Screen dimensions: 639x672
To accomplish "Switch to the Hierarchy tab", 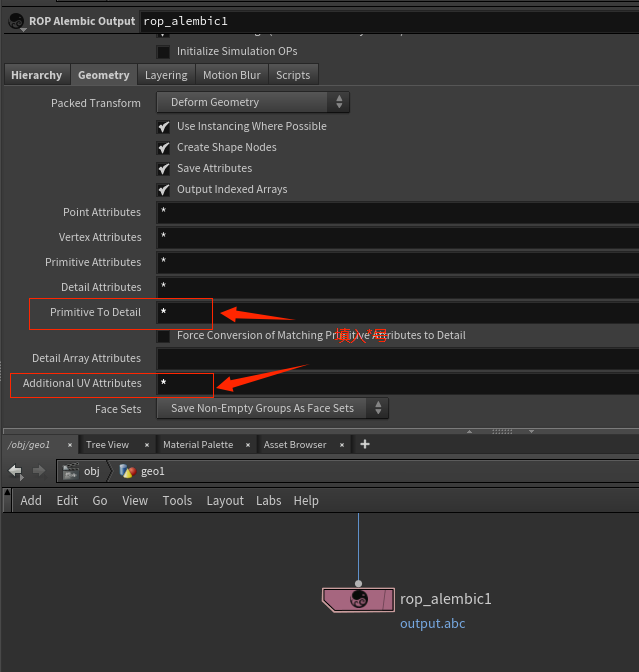I will (37, 75).
